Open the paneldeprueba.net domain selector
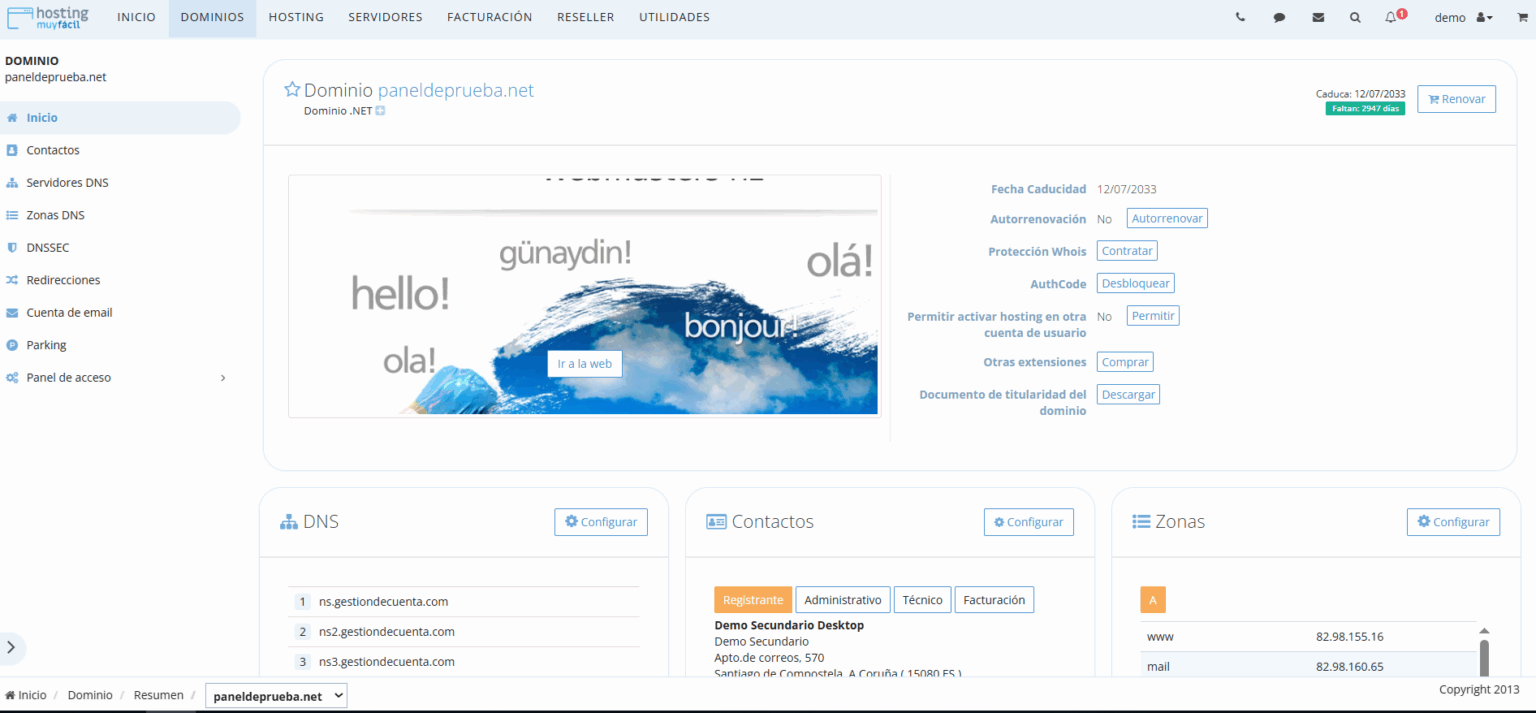The height and width of the screenshot is (713, 1536). coord(276,694)
